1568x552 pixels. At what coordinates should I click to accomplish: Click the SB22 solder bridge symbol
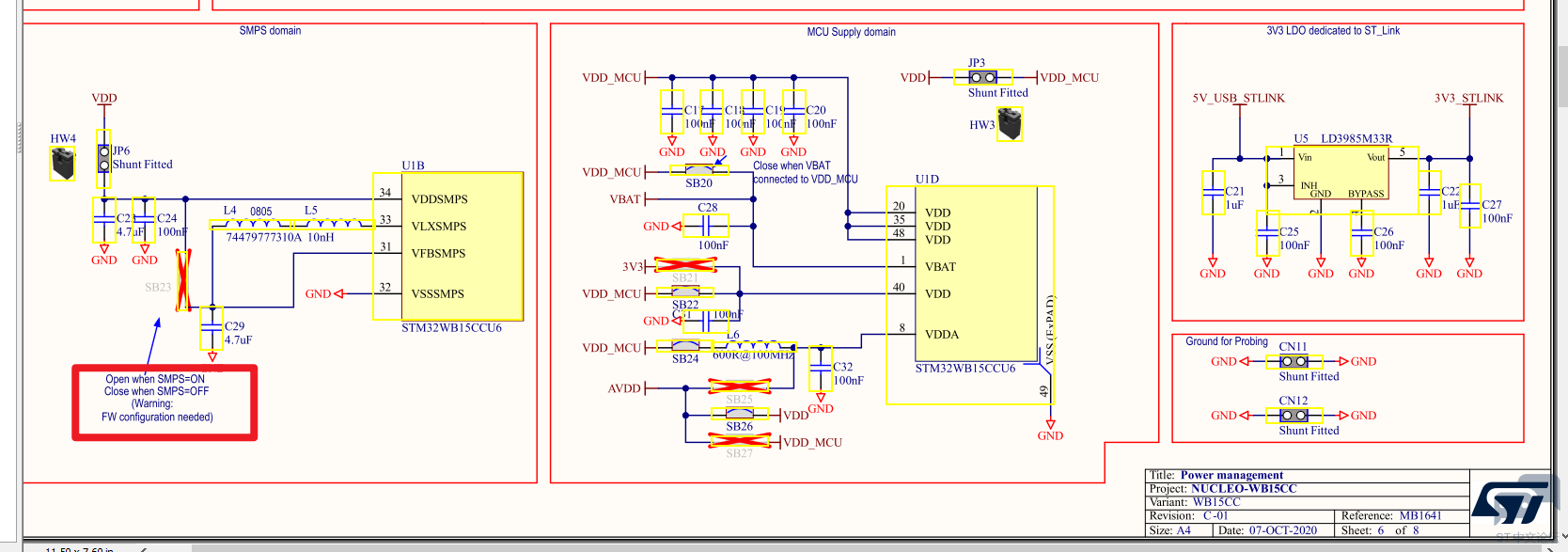[685, 292]
